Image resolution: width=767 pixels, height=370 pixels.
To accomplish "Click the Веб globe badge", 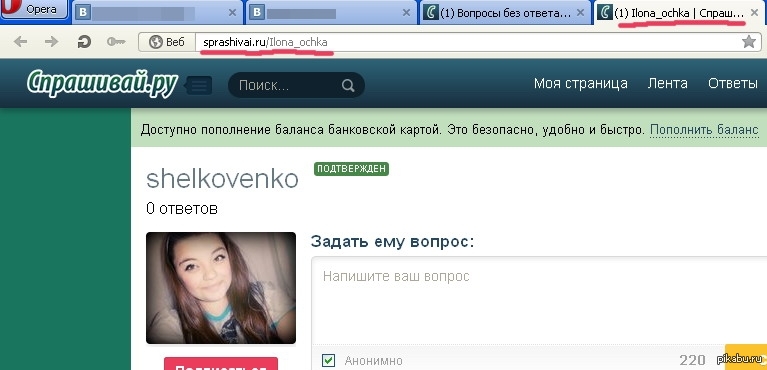I will (x=166, y=43).
